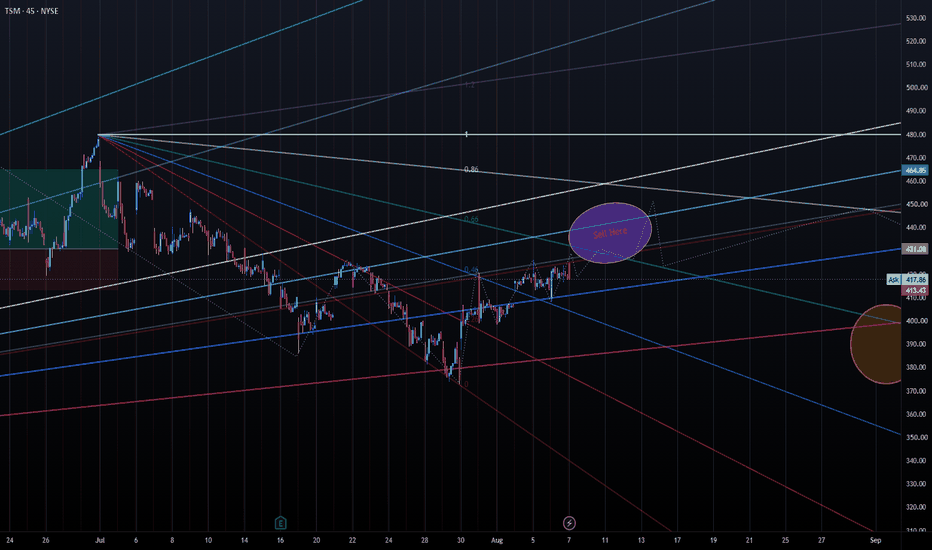Click the Fibonacci level label '0.86'

[x=471, y=169]
